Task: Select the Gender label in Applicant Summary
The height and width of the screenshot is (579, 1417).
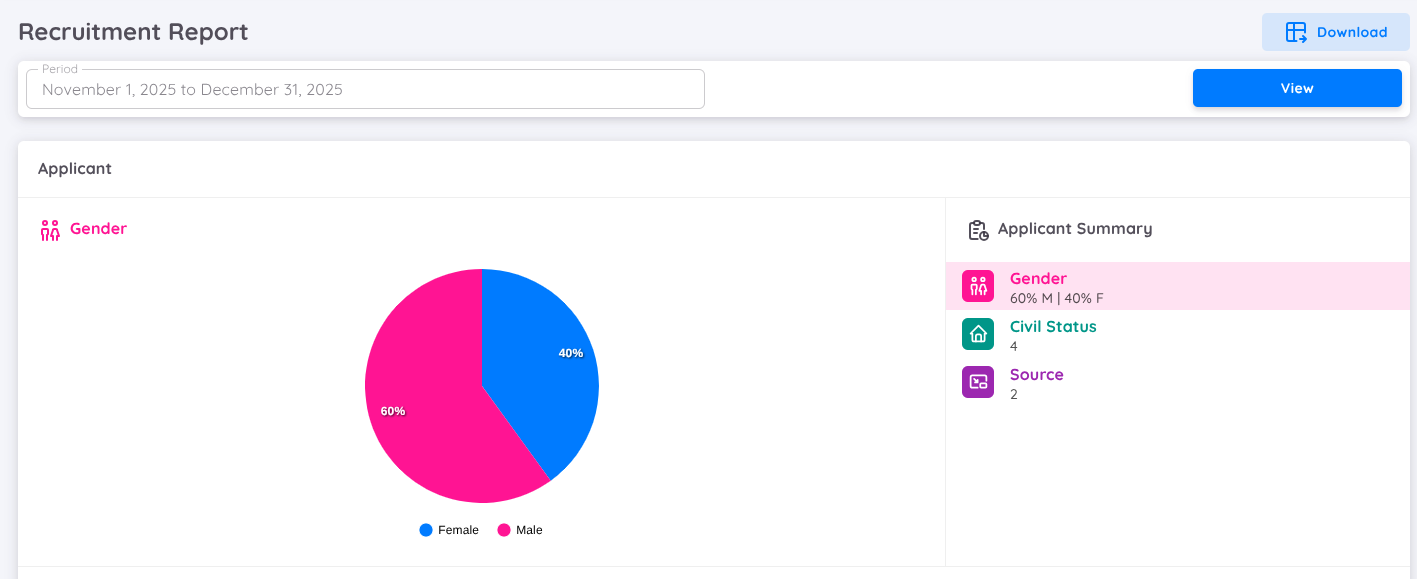Action: [x=1038, y=279]
